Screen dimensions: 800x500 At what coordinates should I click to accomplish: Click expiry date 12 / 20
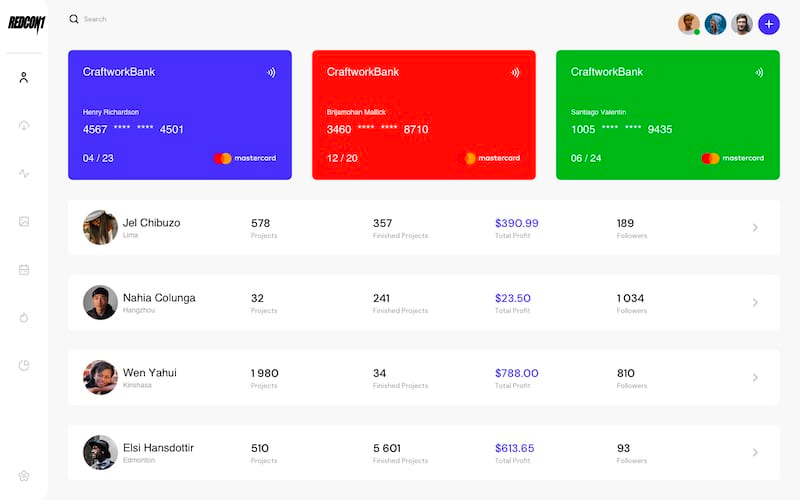click(342, 158)
